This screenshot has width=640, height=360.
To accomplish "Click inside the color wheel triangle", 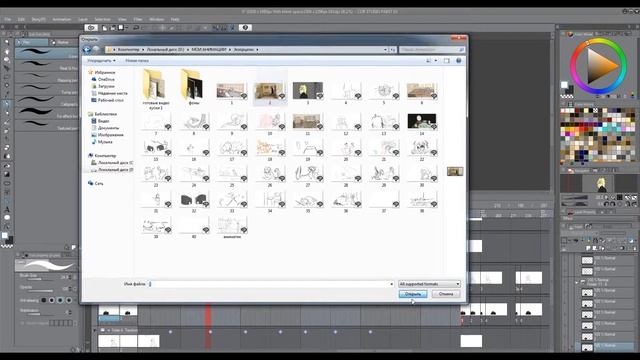I will pos(598,66).
